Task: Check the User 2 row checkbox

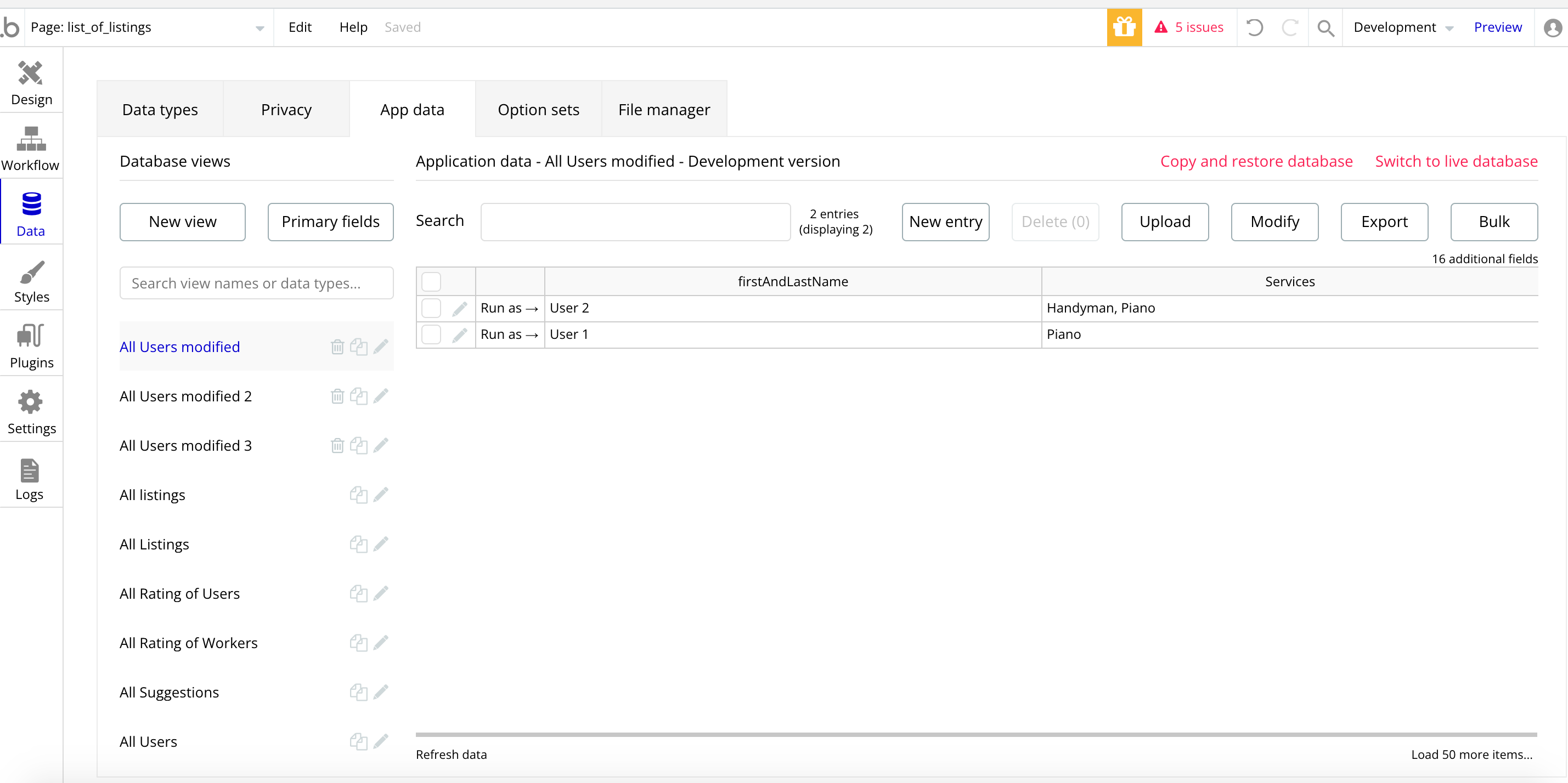Action: (x=431, y=309)
